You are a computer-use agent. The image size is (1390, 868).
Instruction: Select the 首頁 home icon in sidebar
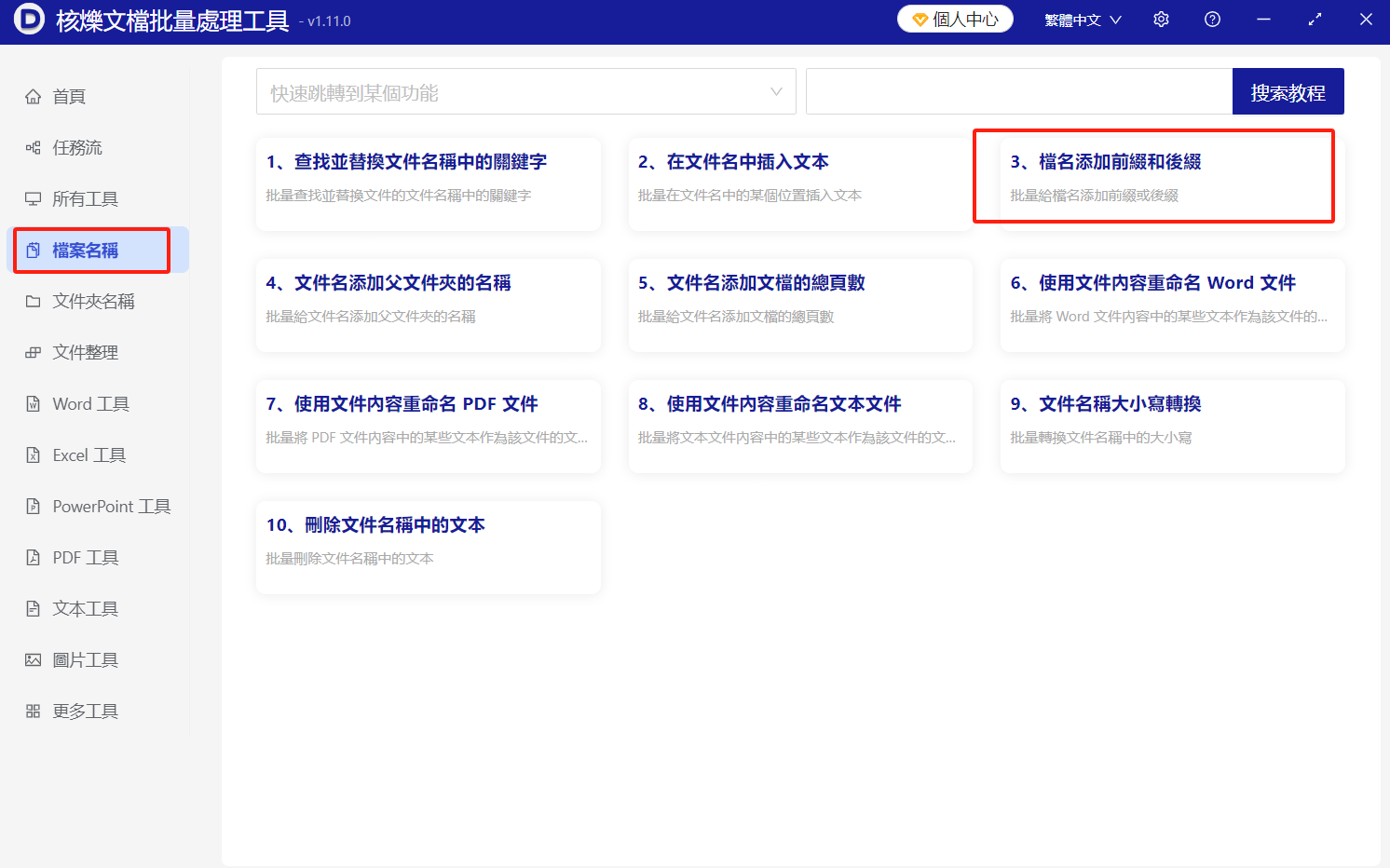tap(34, 96)
